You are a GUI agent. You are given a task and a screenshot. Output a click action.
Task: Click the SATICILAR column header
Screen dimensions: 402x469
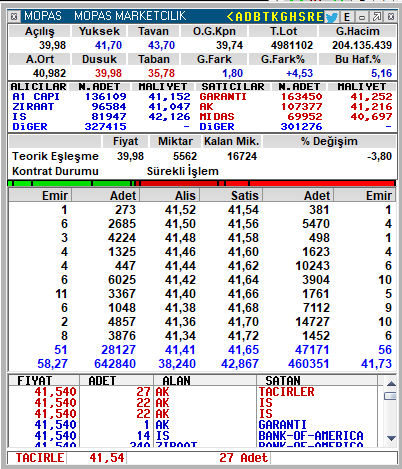coord(233,87)
